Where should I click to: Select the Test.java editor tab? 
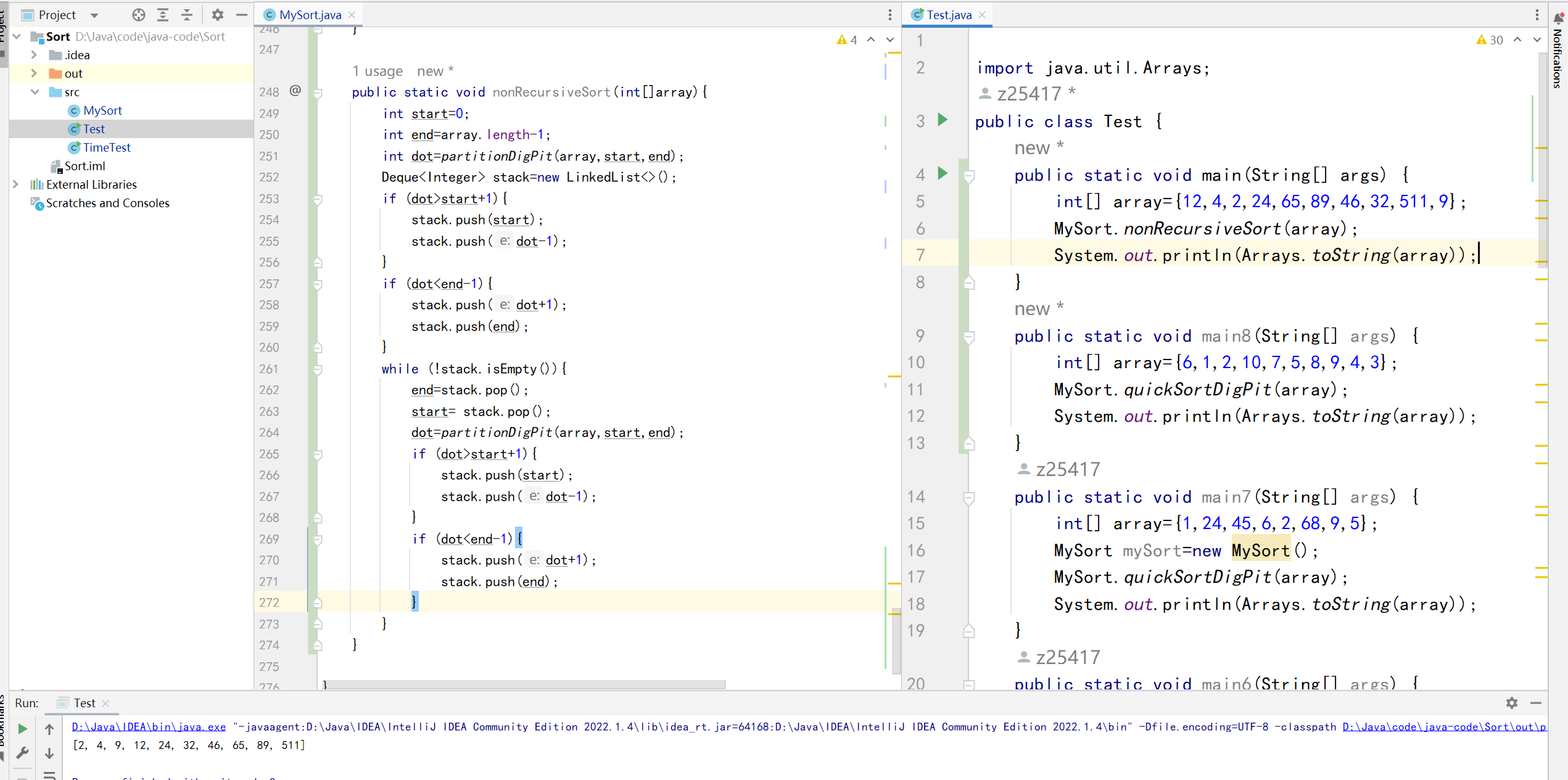tap(948, 15)
